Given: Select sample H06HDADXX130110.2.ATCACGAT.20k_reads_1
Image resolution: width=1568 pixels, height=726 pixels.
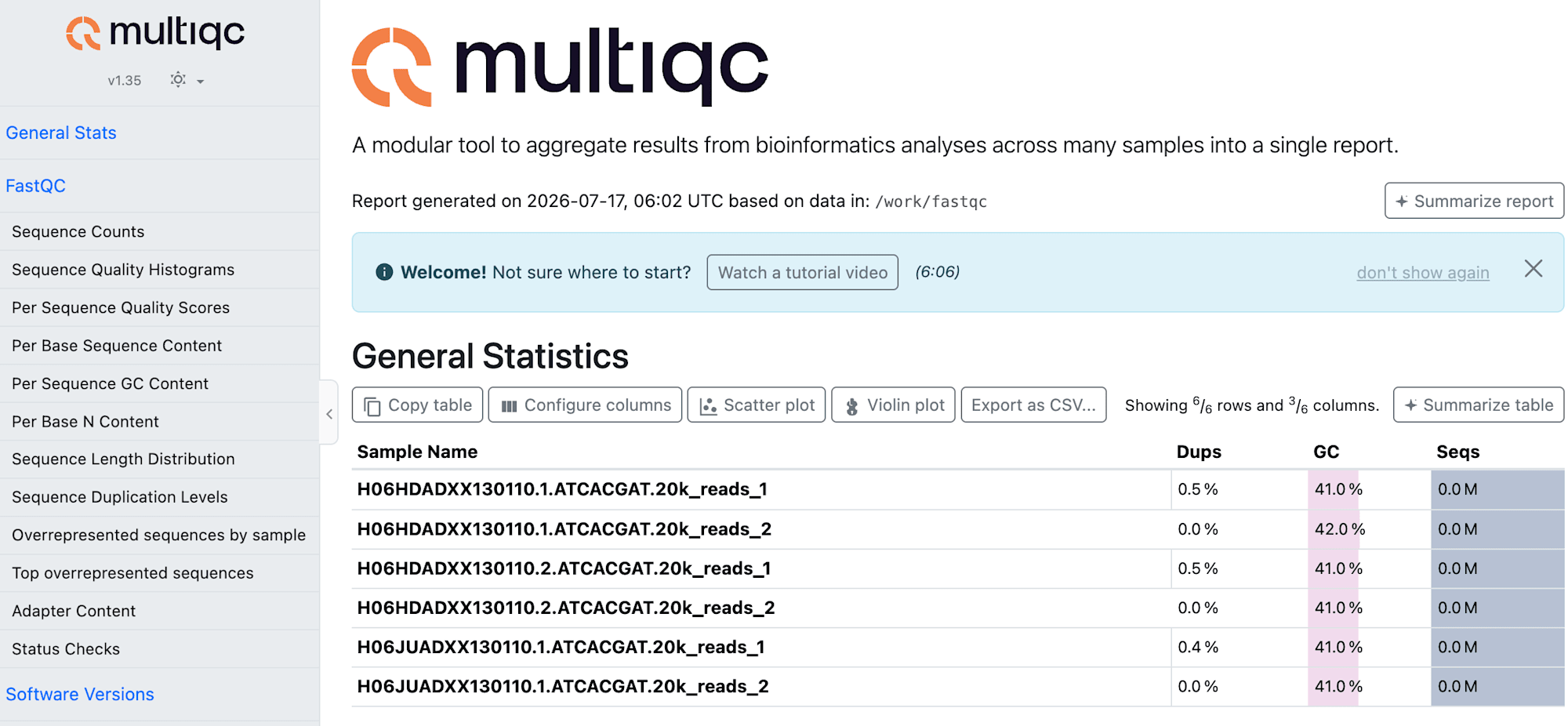Looking at the screenshot, I should point(564,568).
